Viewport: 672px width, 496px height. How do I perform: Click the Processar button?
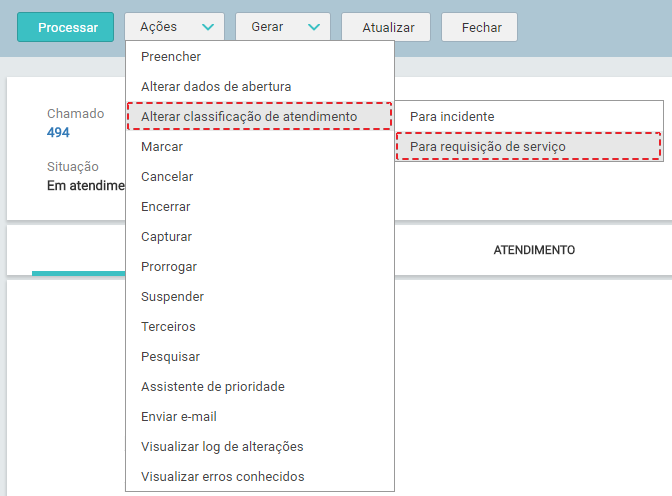[67, 28]
